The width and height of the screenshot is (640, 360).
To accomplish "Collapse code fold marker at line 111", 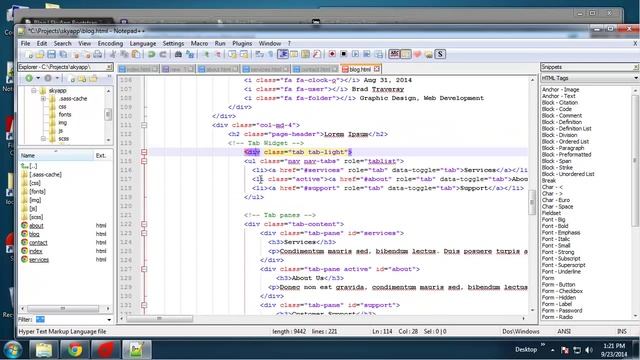I will 144,125.
